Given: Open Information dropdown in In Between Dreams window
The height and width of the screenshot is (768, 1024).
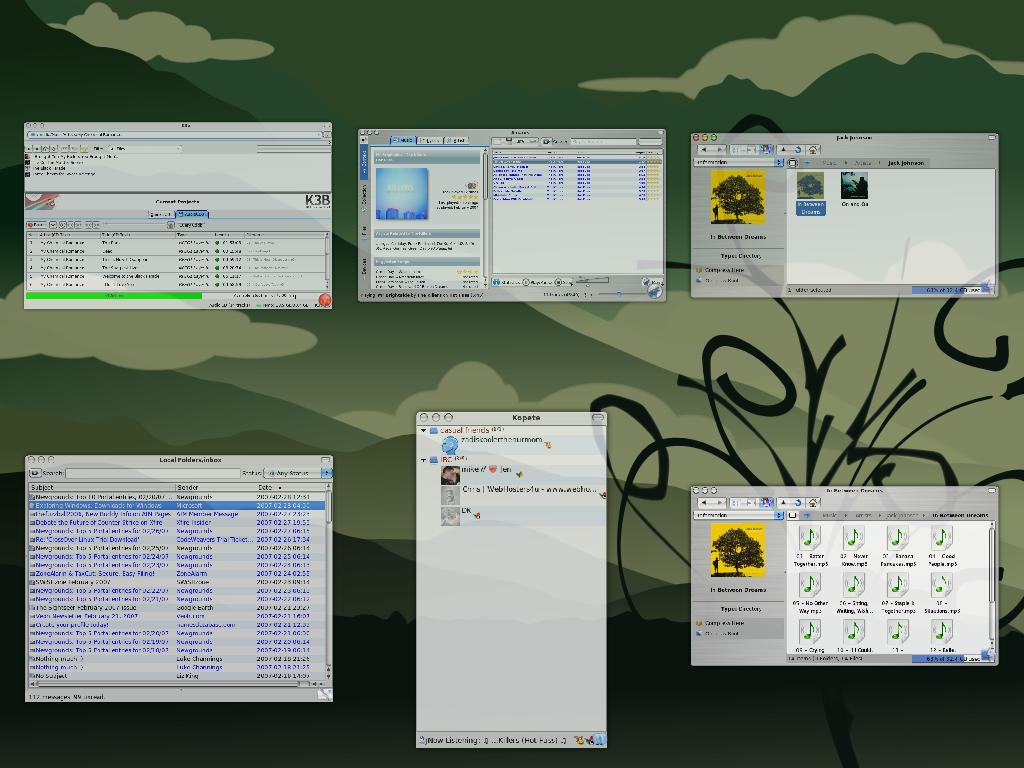Looking at the screenshot, I should click(738, 515).
